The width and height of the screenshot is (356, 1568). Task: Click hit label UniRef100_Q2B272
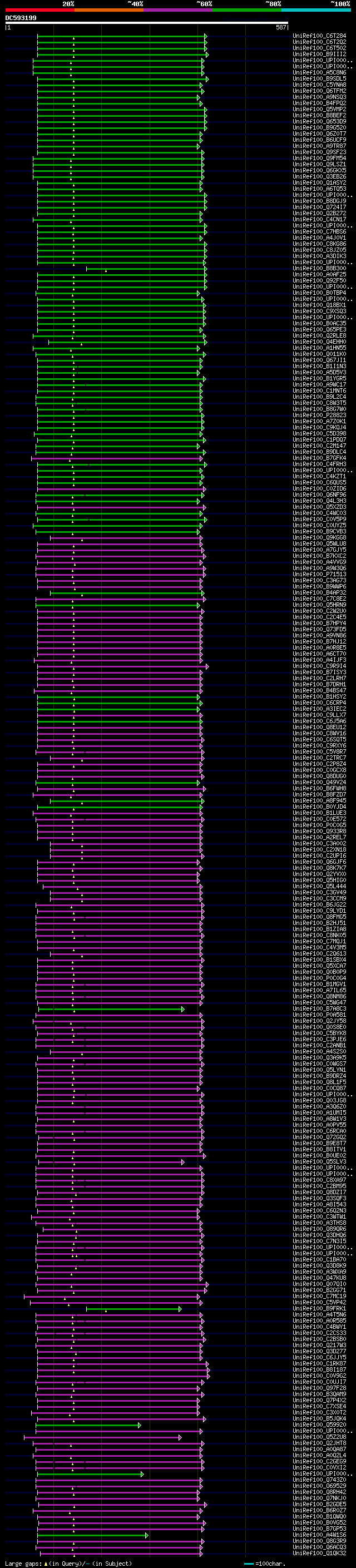319,213
